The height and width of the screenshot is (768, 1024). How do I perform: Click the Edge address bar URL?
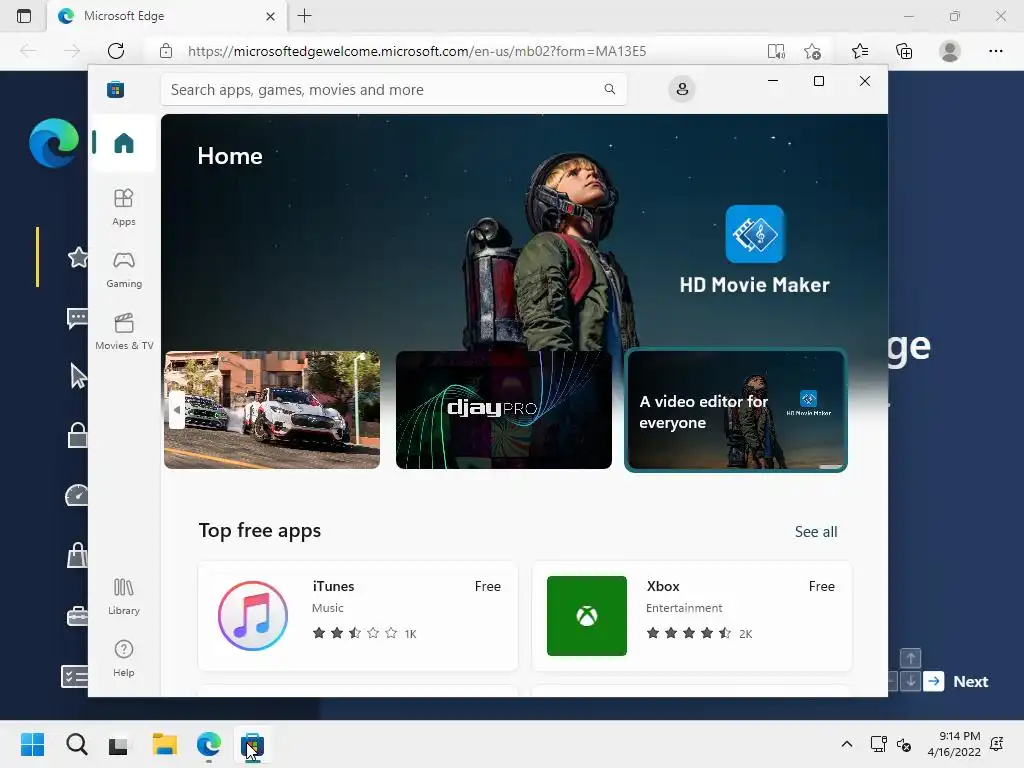click(x=417, y=51)
